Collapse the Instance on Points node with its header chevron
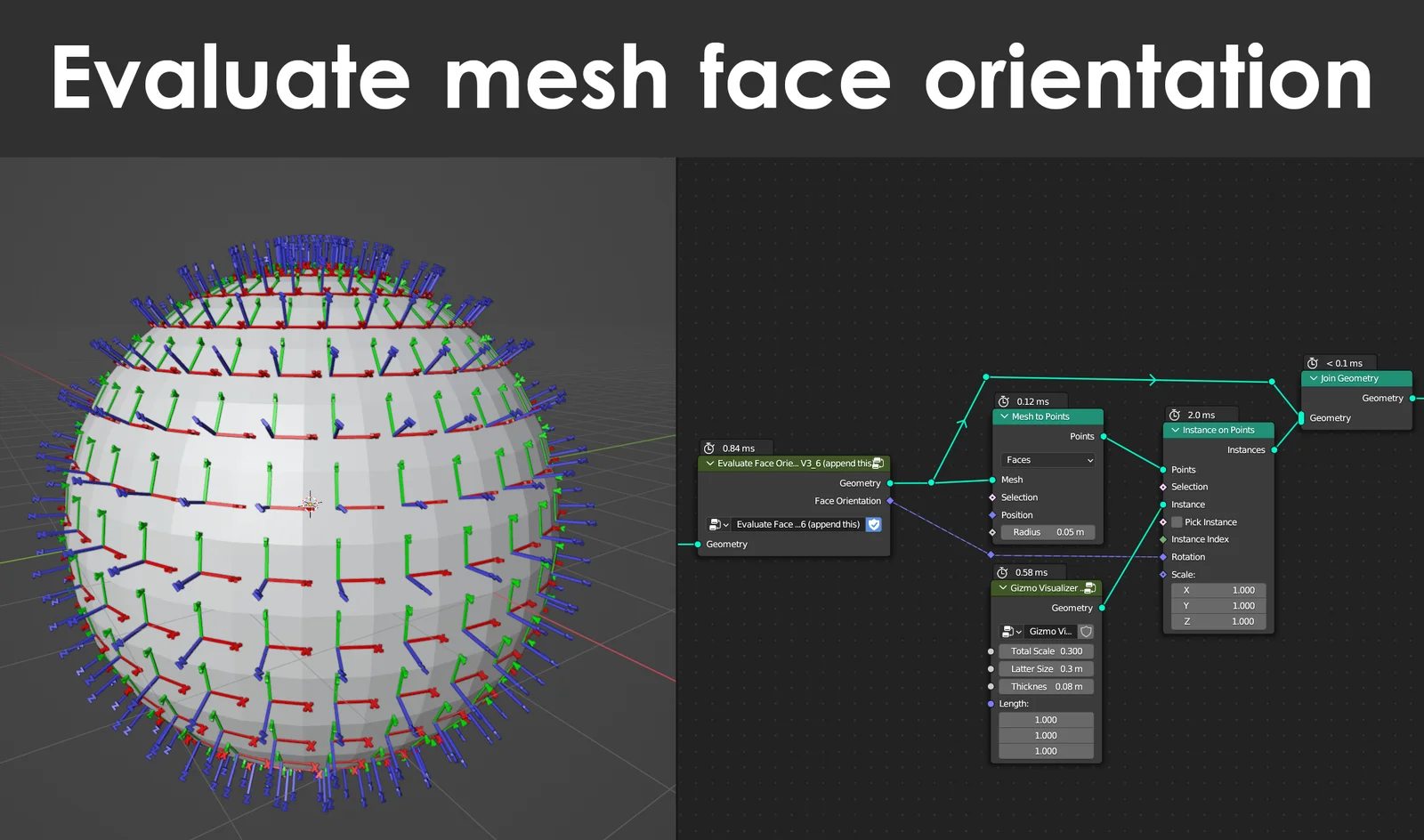 1175,430
